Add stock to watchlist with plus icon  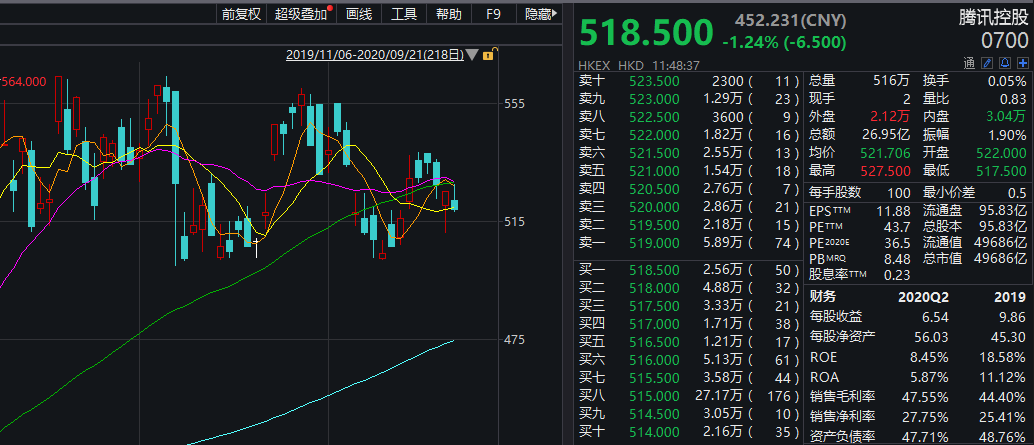click(1023, 64)
